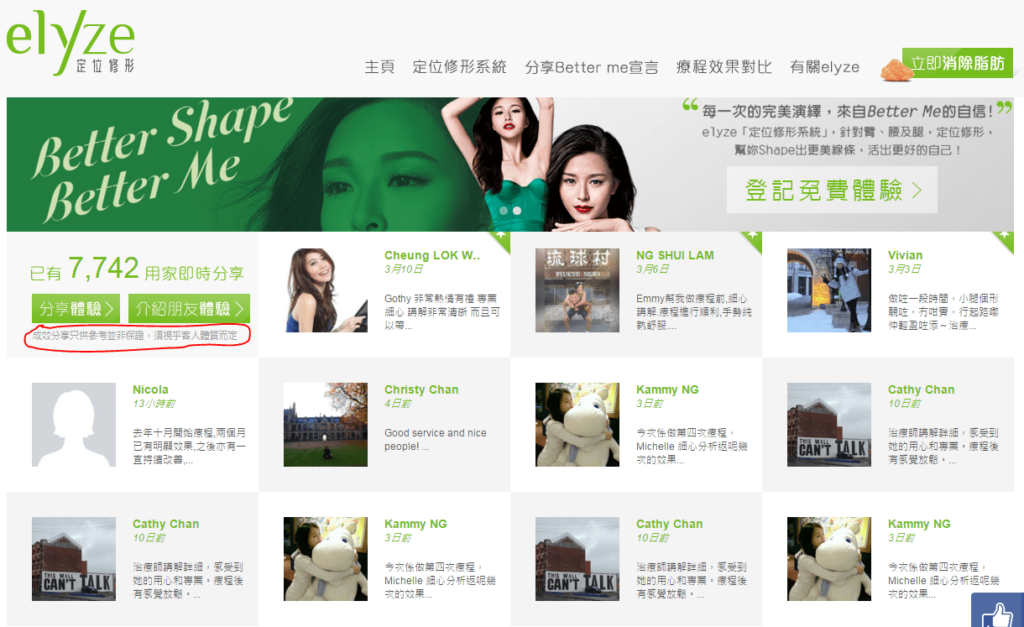The height and width of the screenshot is (627, 1024).
Task: Click the 立即消除脂肪 button
Action: (957, 63)
